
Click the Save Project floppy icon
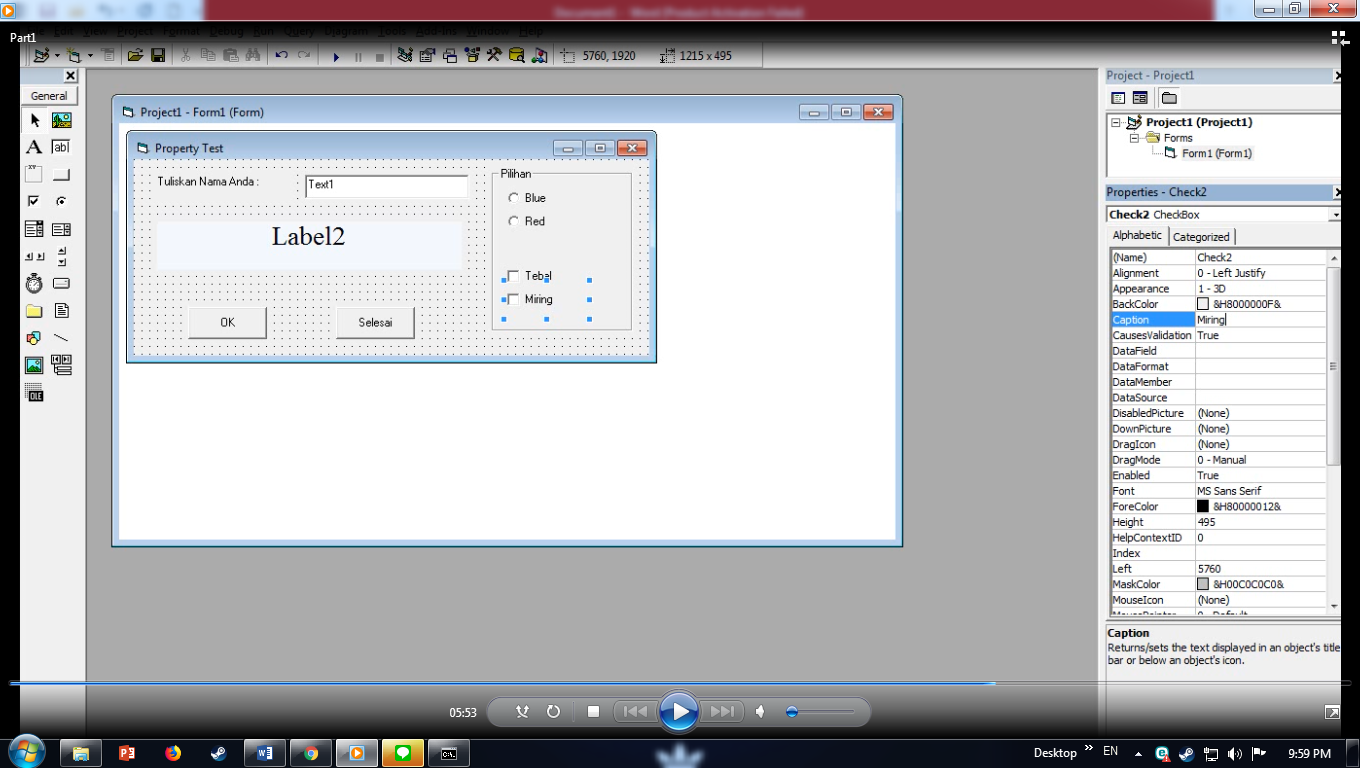(158, 56)
